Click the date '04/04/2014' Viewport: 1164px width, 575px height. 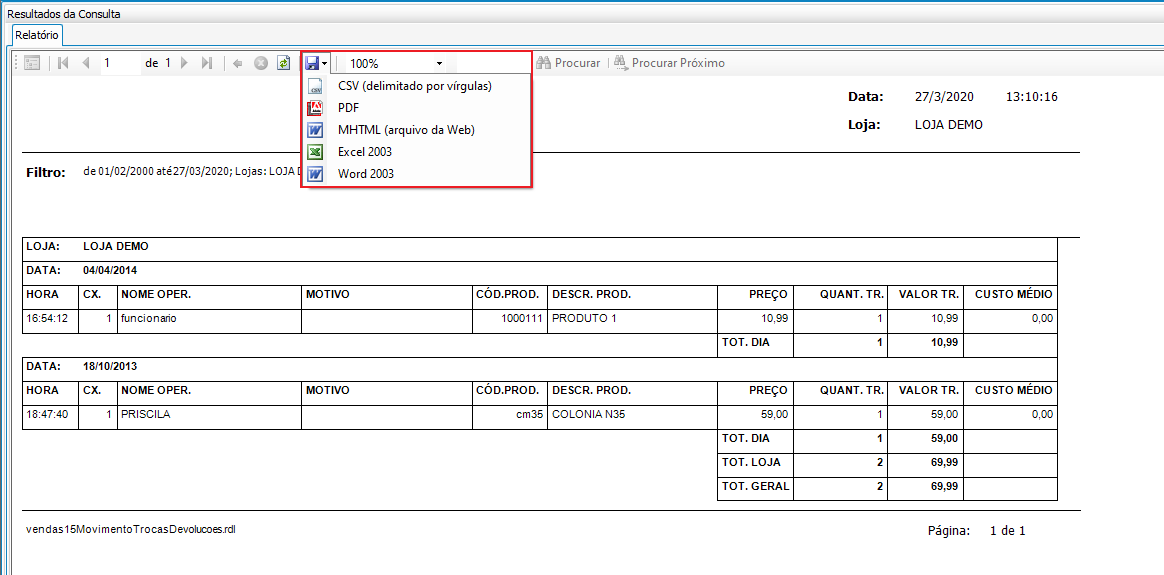111,270
